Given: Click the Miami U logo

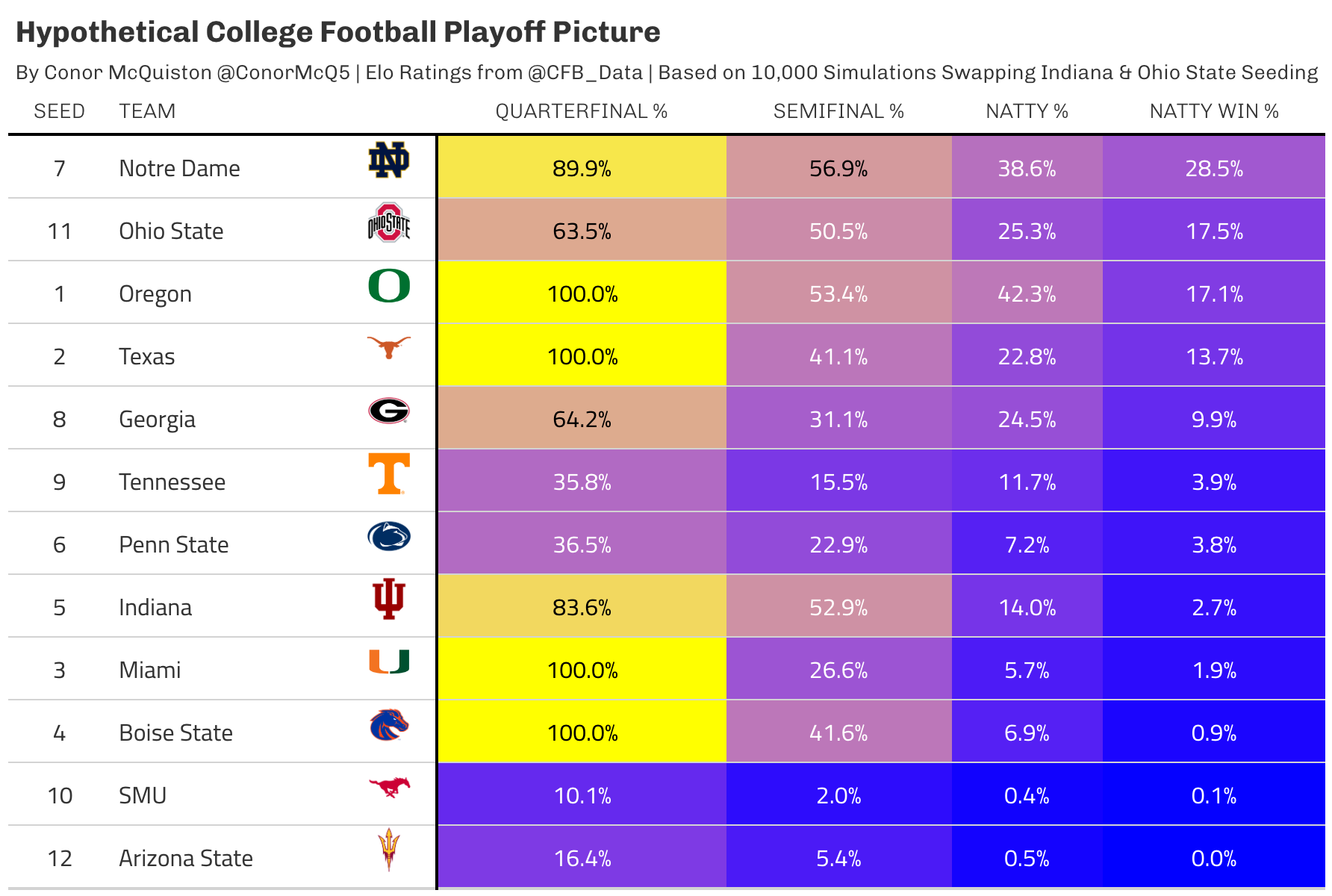Looking at the screenshot, I should click(x=389, y=662).
